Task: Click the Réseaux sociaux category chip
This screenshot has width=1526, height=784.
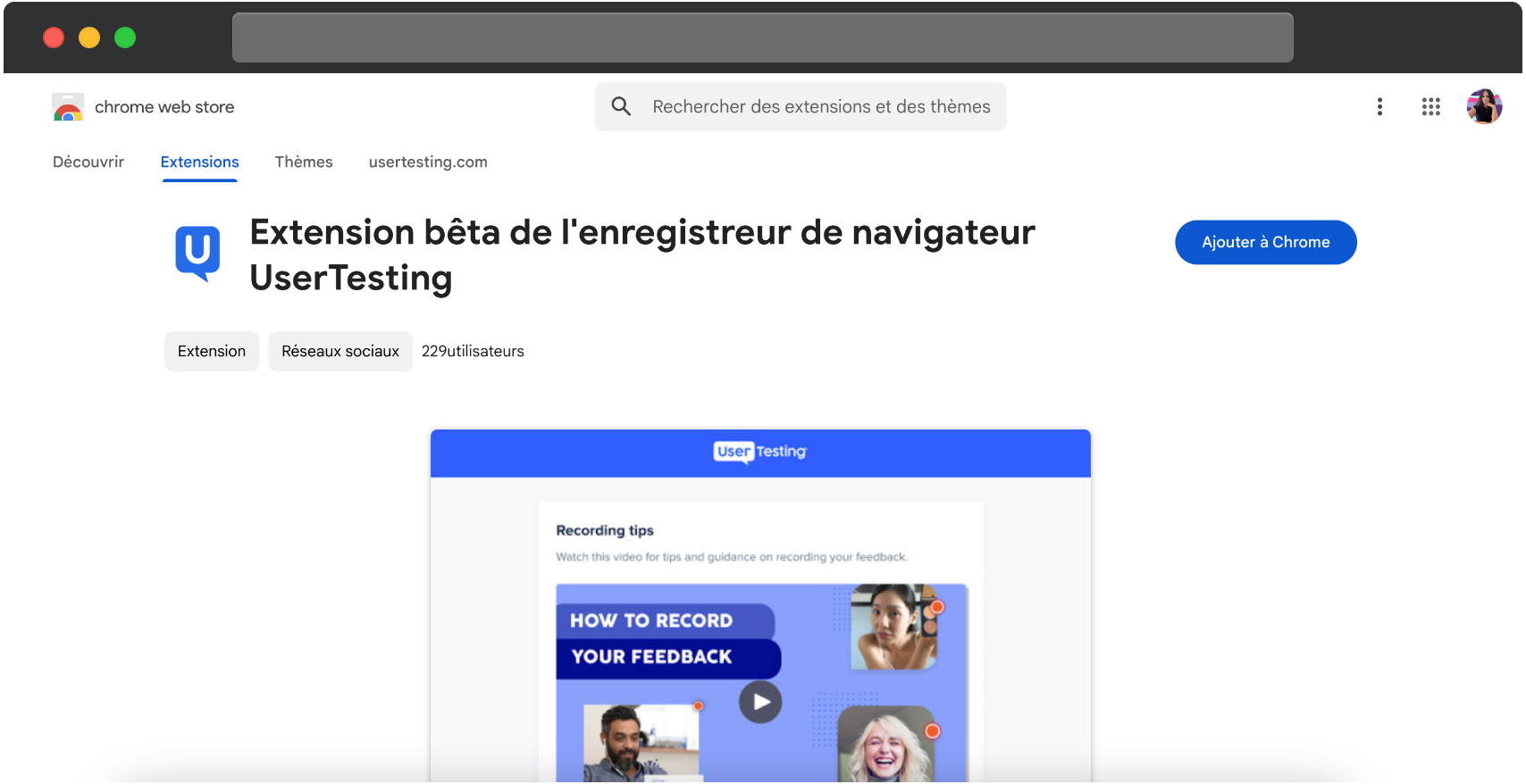Action: click(x=340, y=351)
